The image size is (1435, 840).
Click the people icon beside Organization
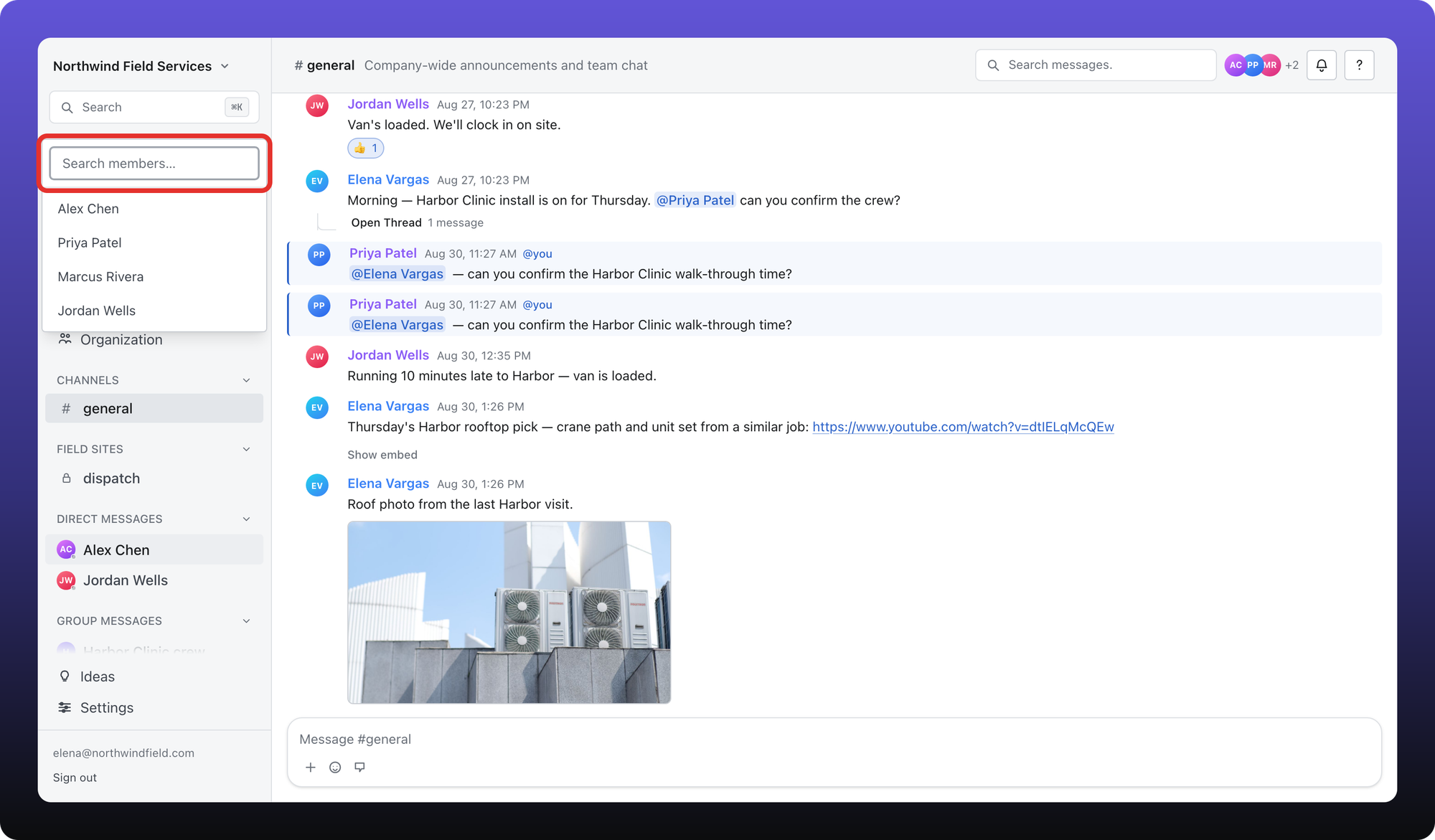[65, 339]
